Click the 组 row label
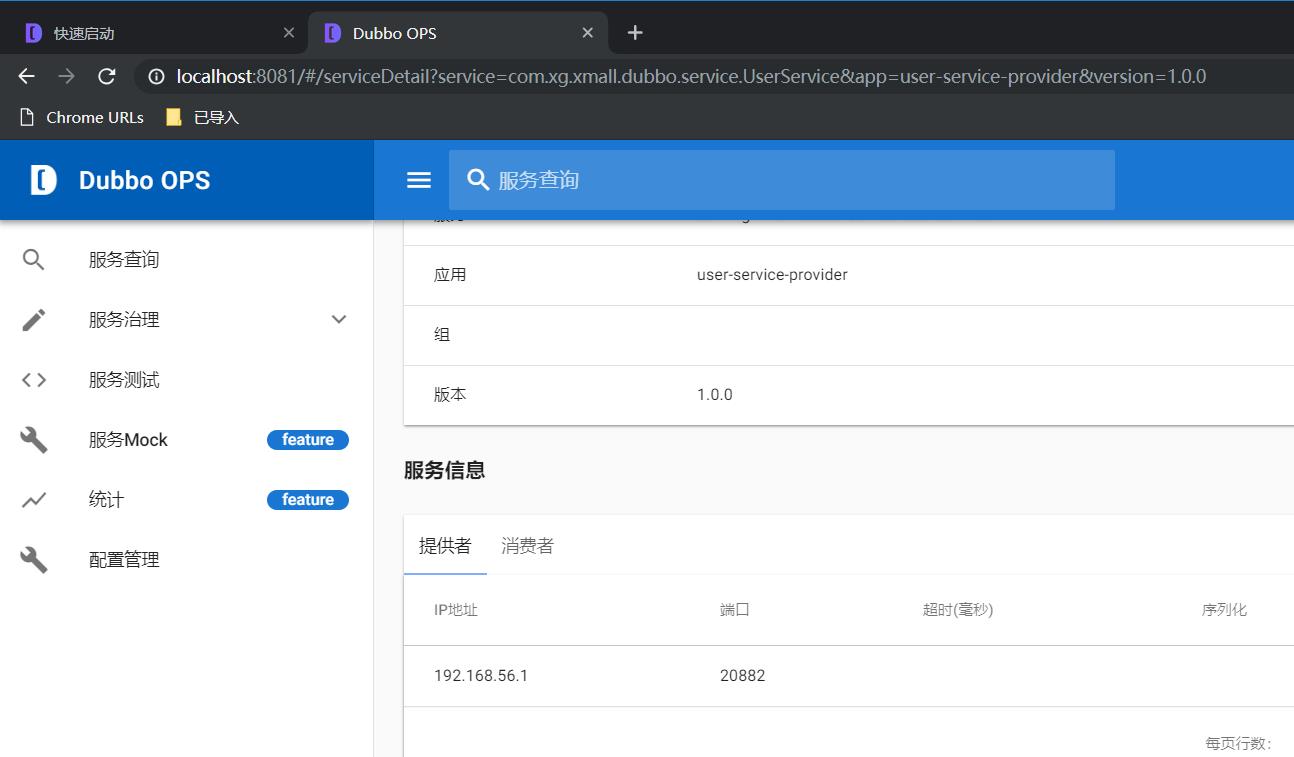The height and width of the screenshot is (757, 1294). point(442,335)
